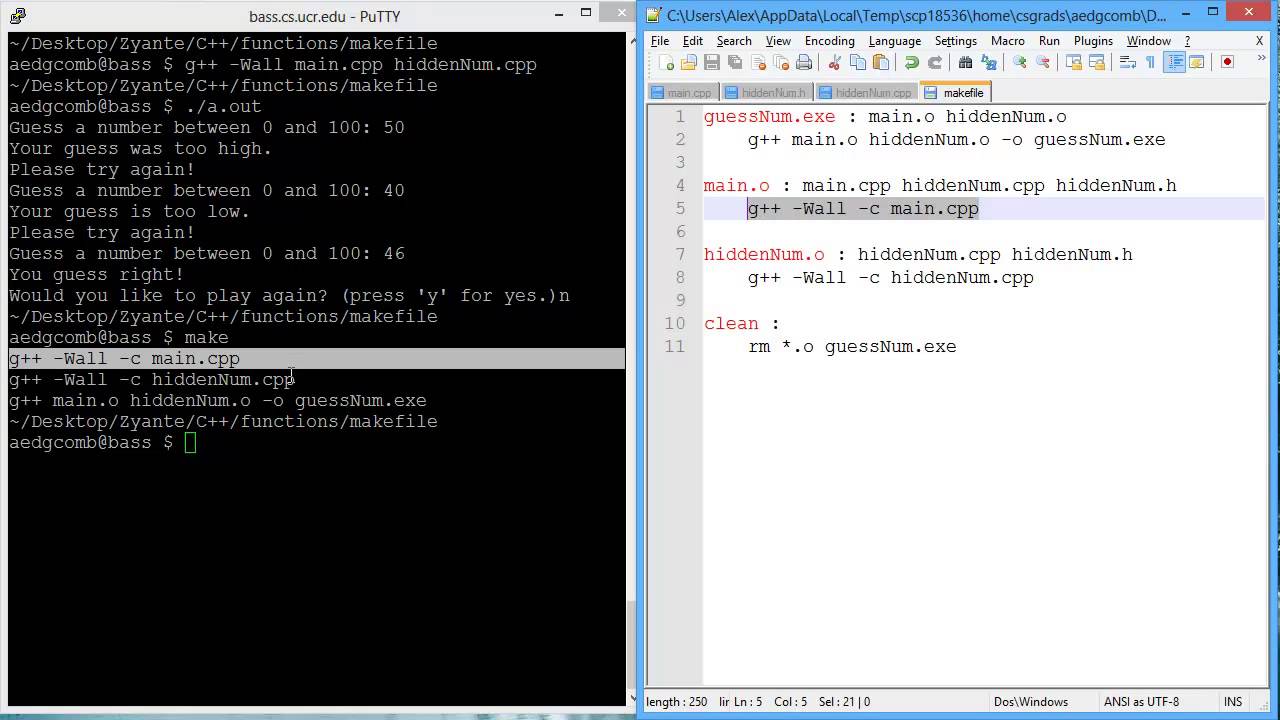Open the Plugins menu
Viewport: 1280px width, 720px height.
[x=1093, y=41]
